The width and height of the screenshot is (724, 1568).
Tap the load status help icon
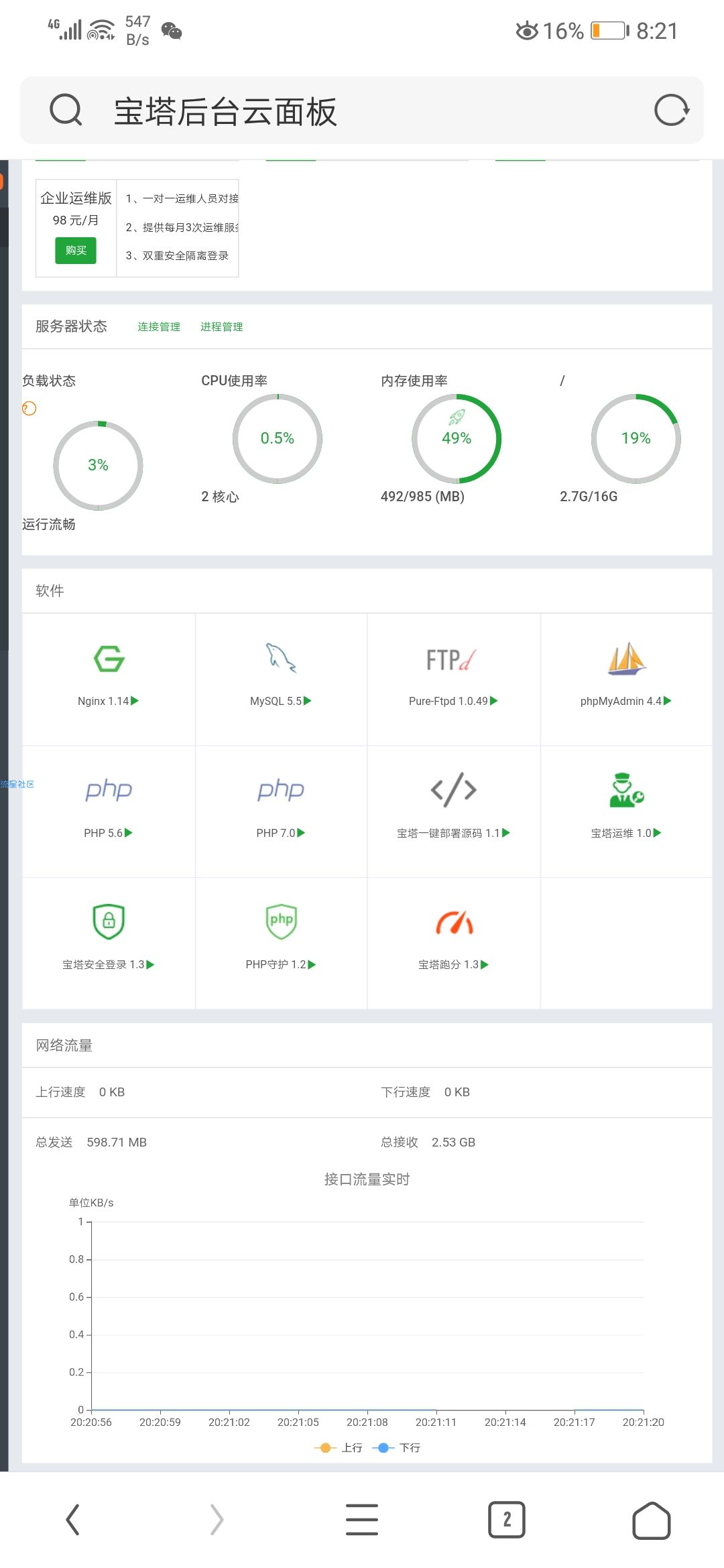[x=29, y=408]
